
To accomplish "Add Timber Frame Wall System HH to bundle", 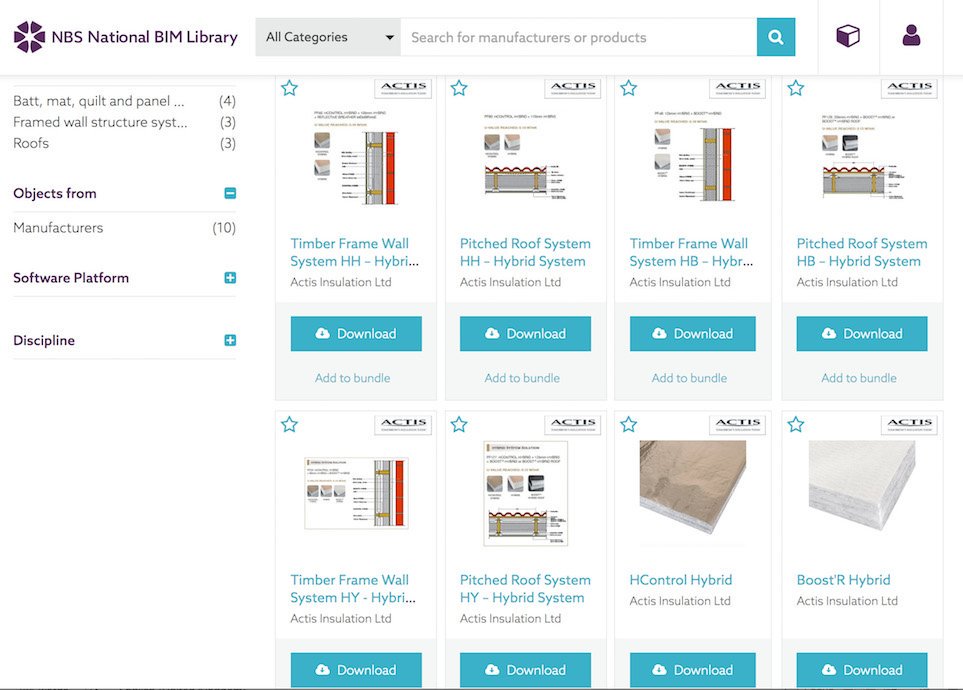I will (353, 378).
